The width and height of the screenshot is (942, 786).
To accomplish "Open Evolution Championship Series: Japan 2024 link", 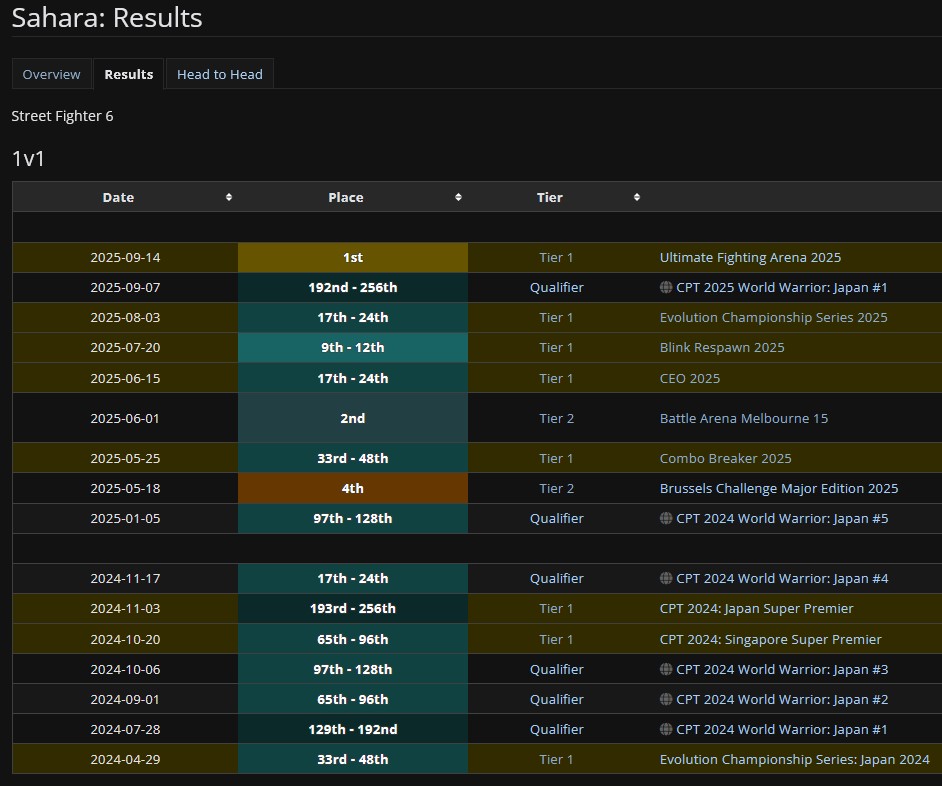I will point(794,759).
